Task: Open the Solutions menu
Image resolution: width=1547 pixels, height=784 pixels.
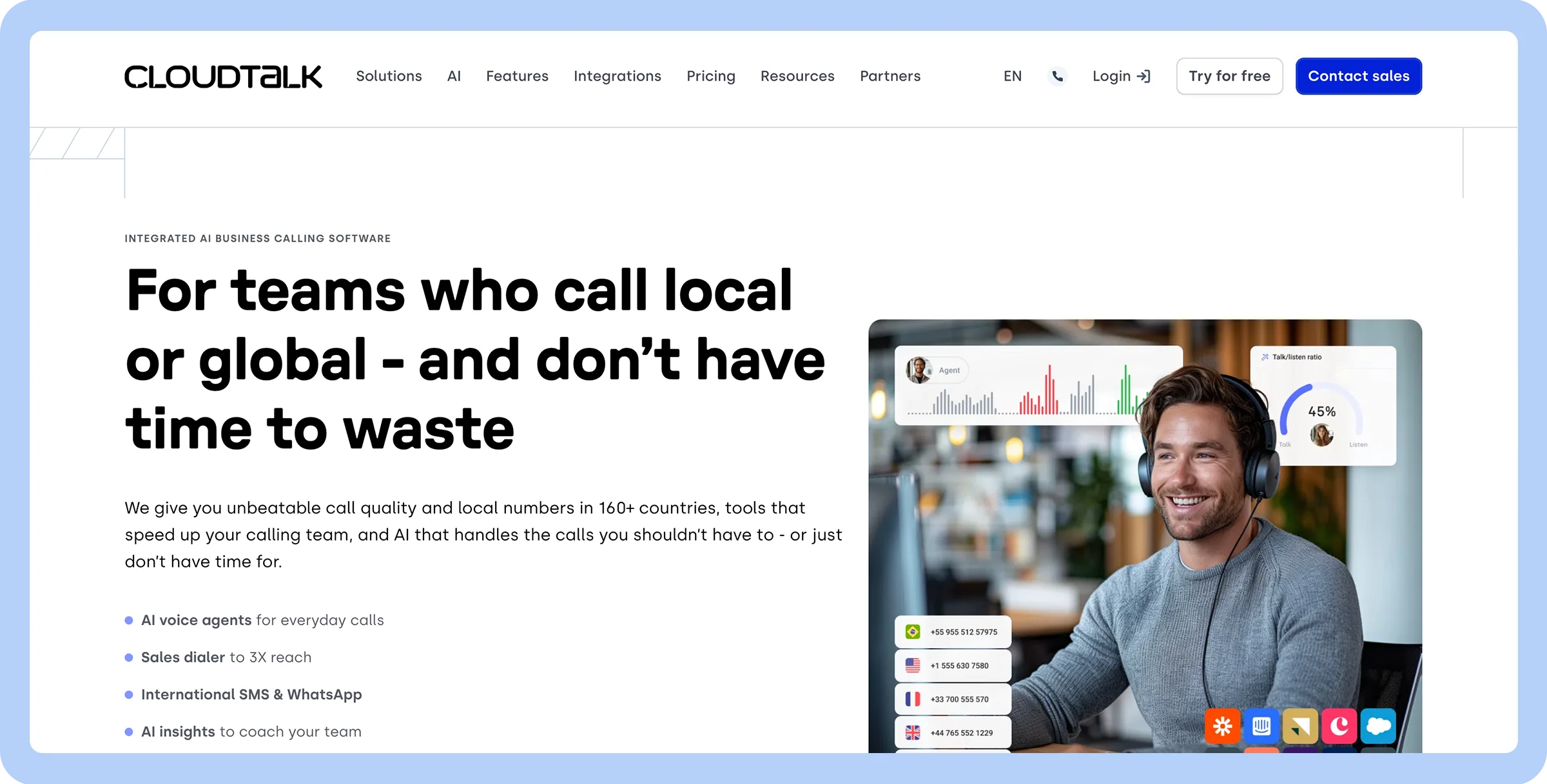Action: pos(389,76)
